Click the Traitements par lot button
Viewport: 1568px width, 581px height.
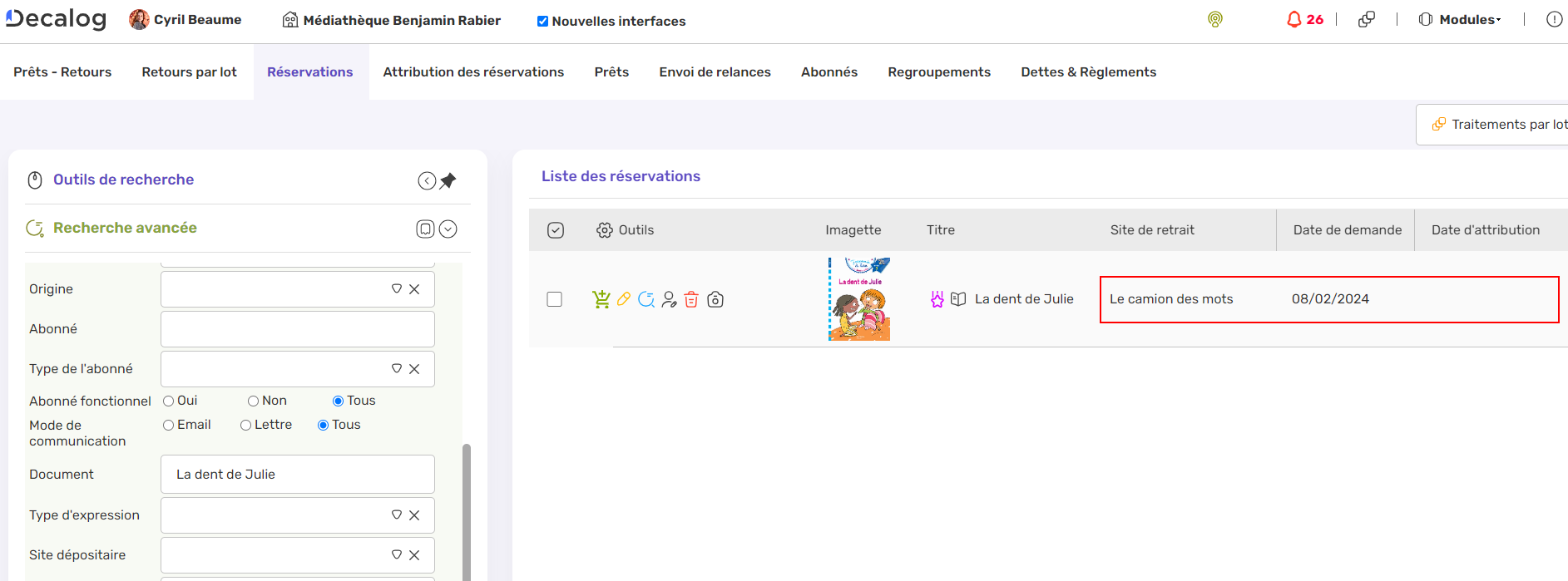[x=1499, y=125]
